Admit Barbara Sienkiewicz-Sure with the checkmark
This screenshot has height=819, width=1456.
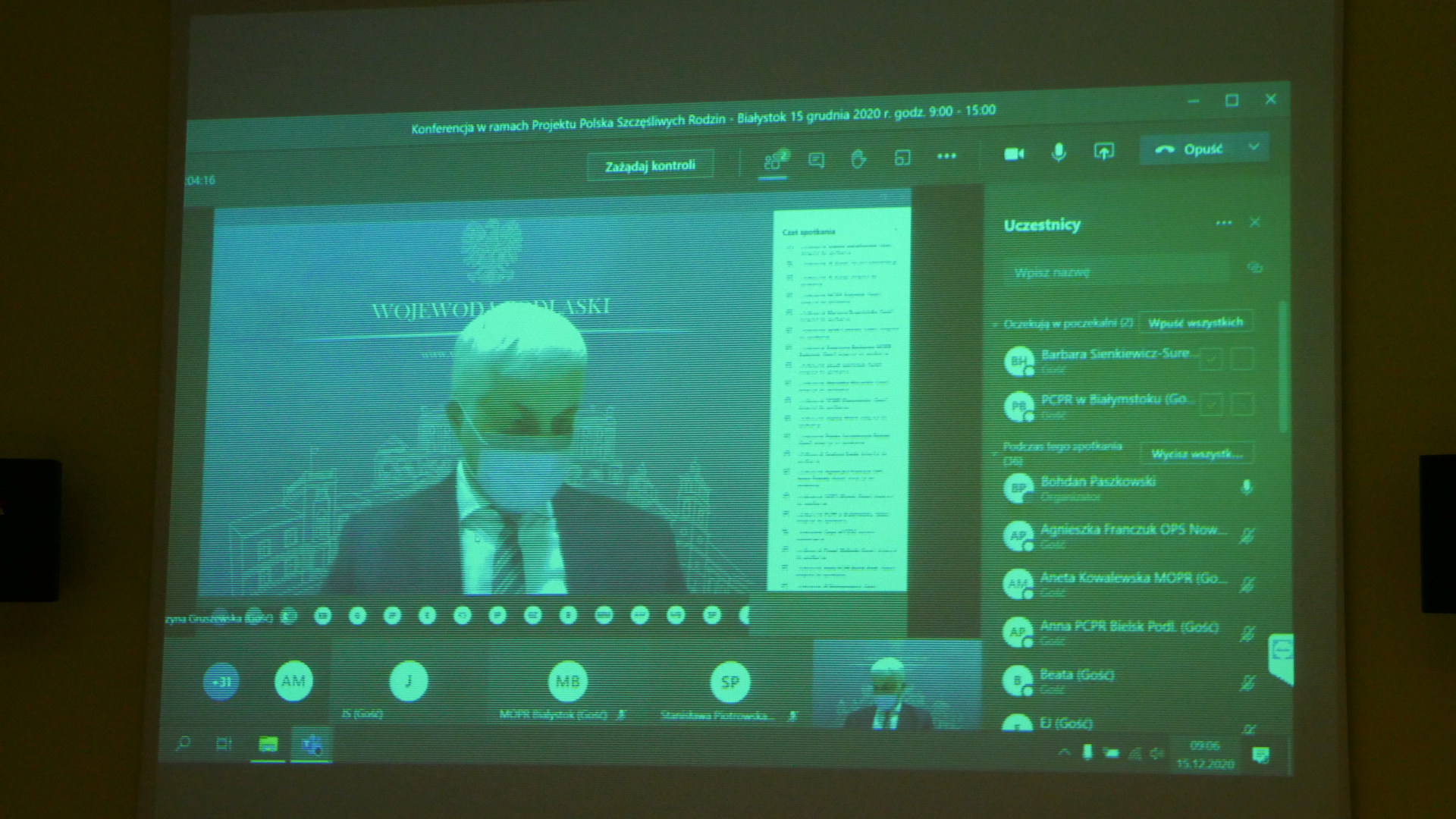1210,359
